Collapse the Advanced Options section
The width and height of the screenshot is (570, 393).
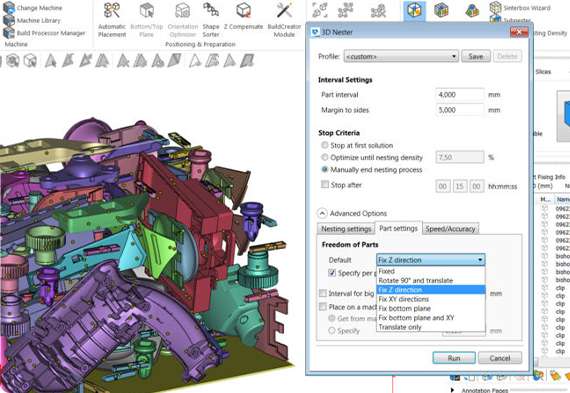[x=322, y=213]
